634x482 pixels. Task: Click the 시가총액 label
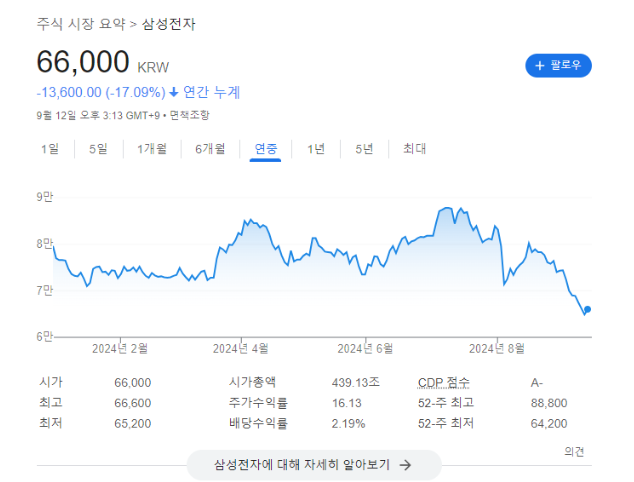pos(252,382)
